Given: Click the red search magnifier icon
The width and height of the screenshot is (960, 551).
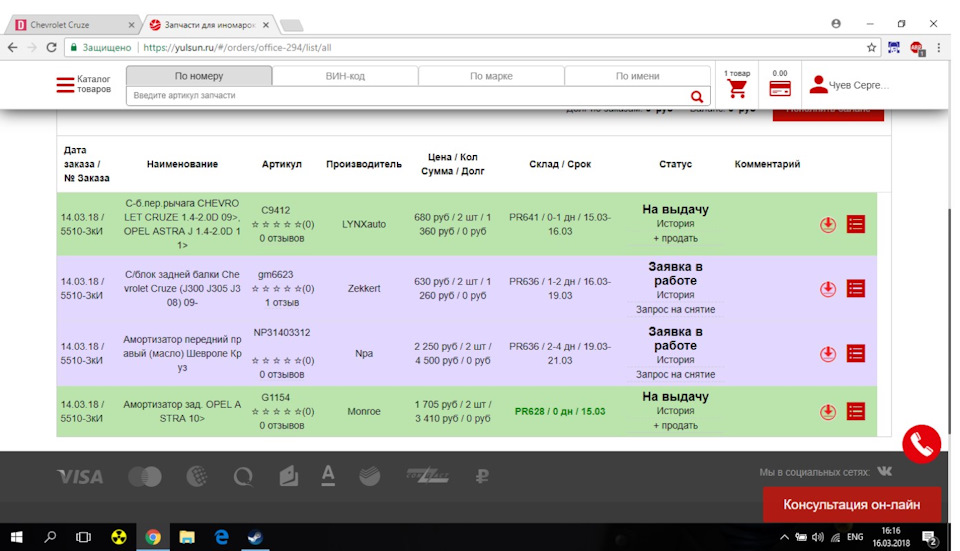Looking at the screenshot, I should point(697,96).
